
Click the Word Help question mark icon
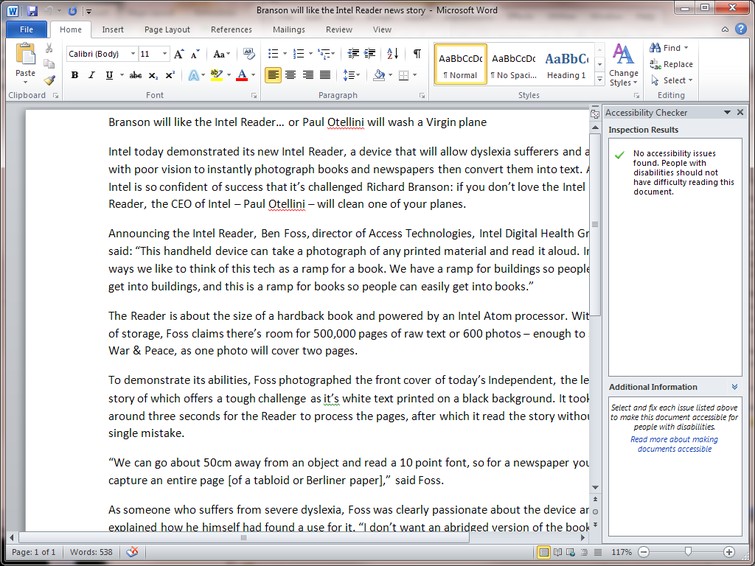click(x=741, y=29)
